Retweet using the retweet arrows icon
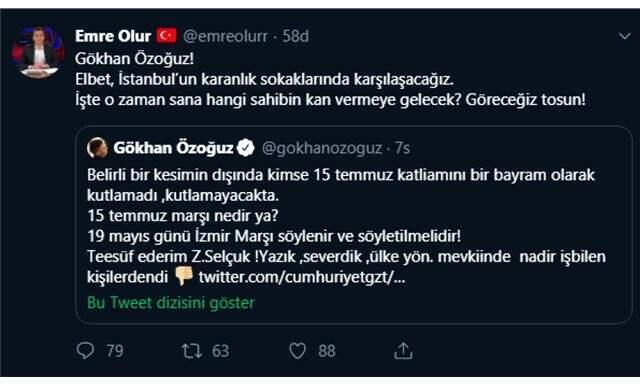This screenshot has height=384, width=640. (192, 351)
